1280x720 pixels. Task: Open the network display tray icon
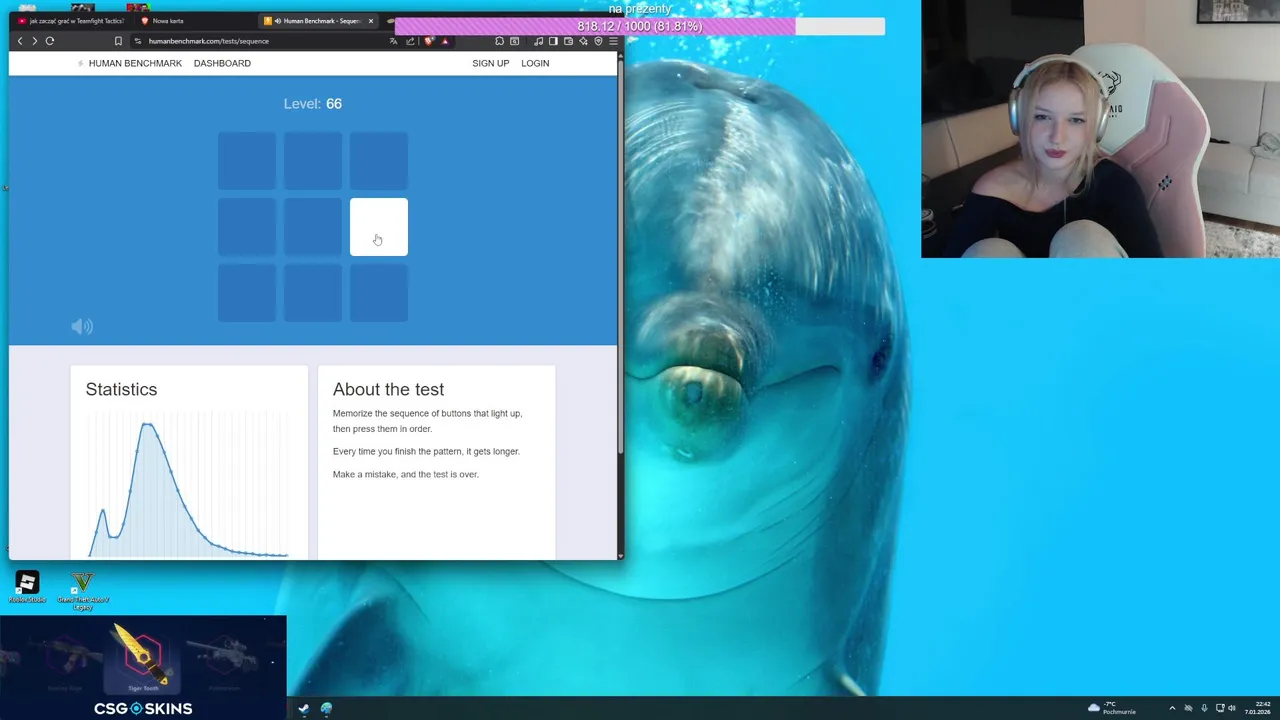(1219, 708)
